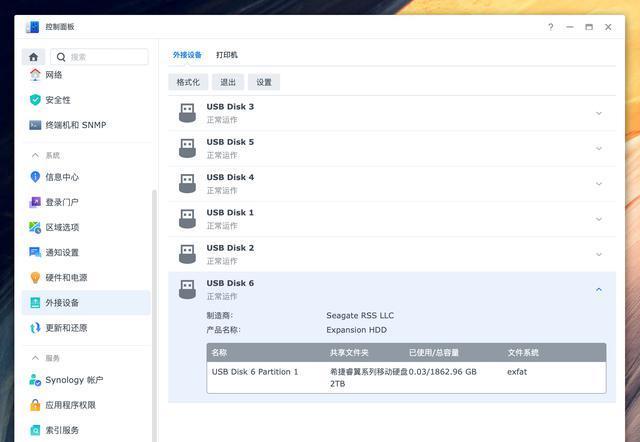Click the Seagate RSS LLC manufacturer
The width and height of the screenshot is (640, 442).
point(360,315)
